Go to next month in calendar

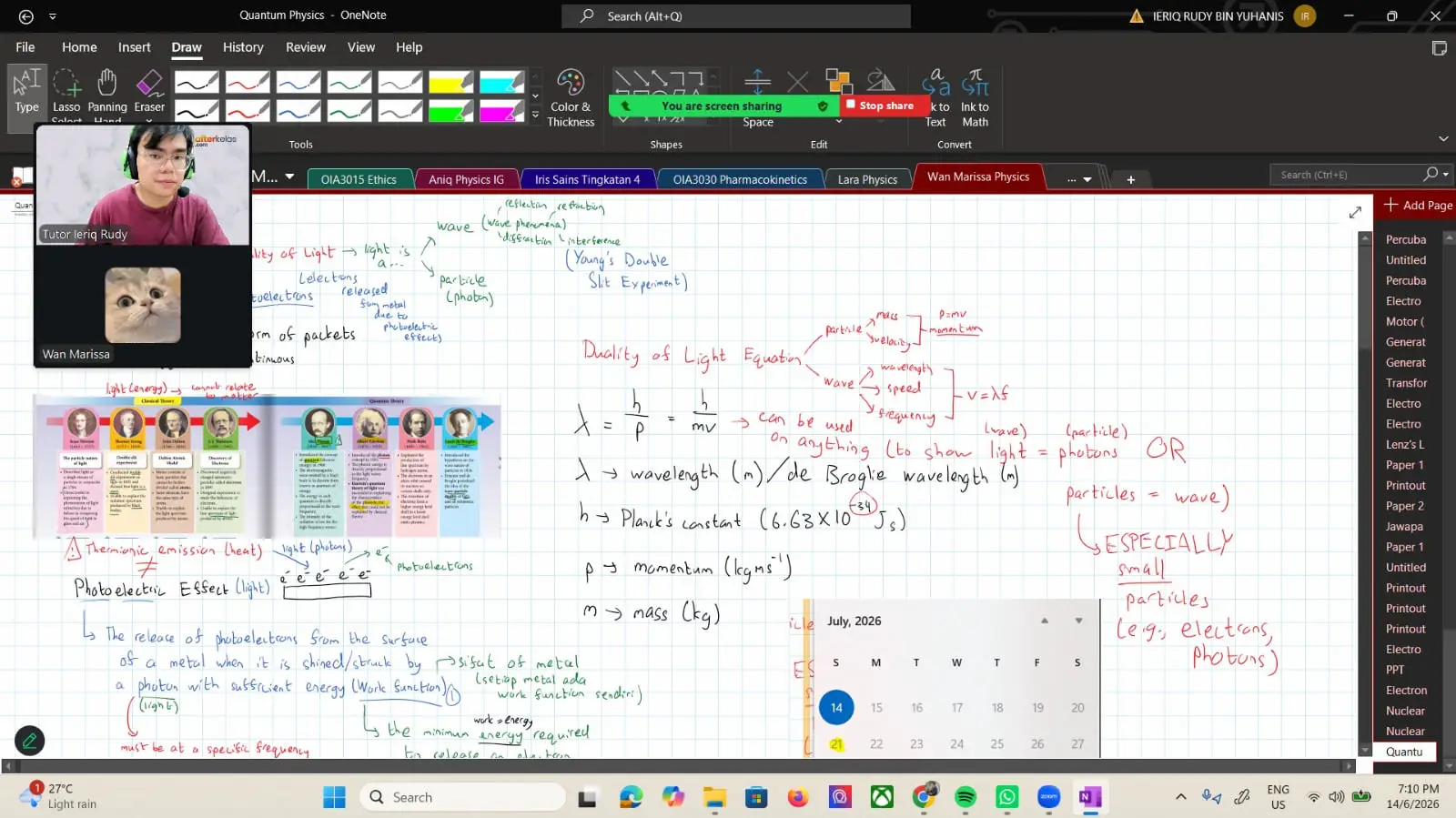pyautogui.click(x=1078, y=621)
